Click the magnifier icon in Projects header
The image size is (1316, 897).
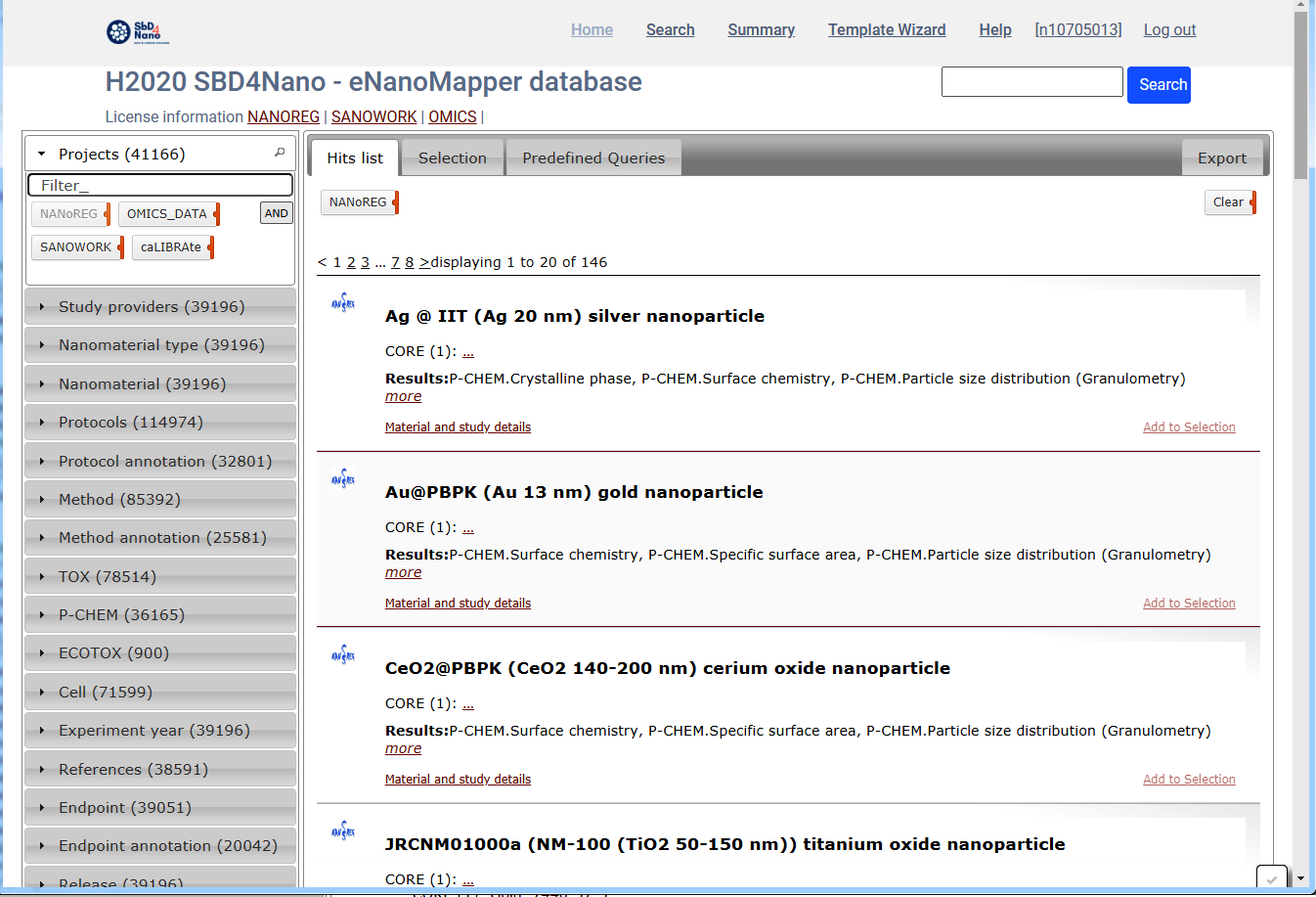[280, 153]
